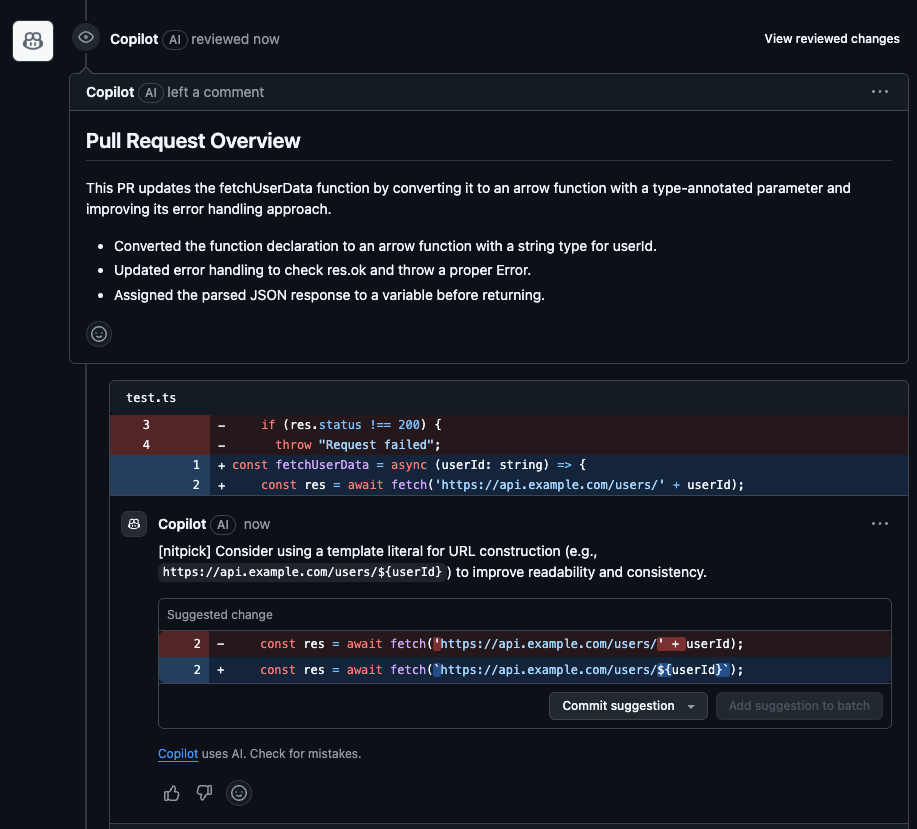Click the Suggested change label
The width and height of the screenshot is (917, 829).
click(x=219, y=614)
